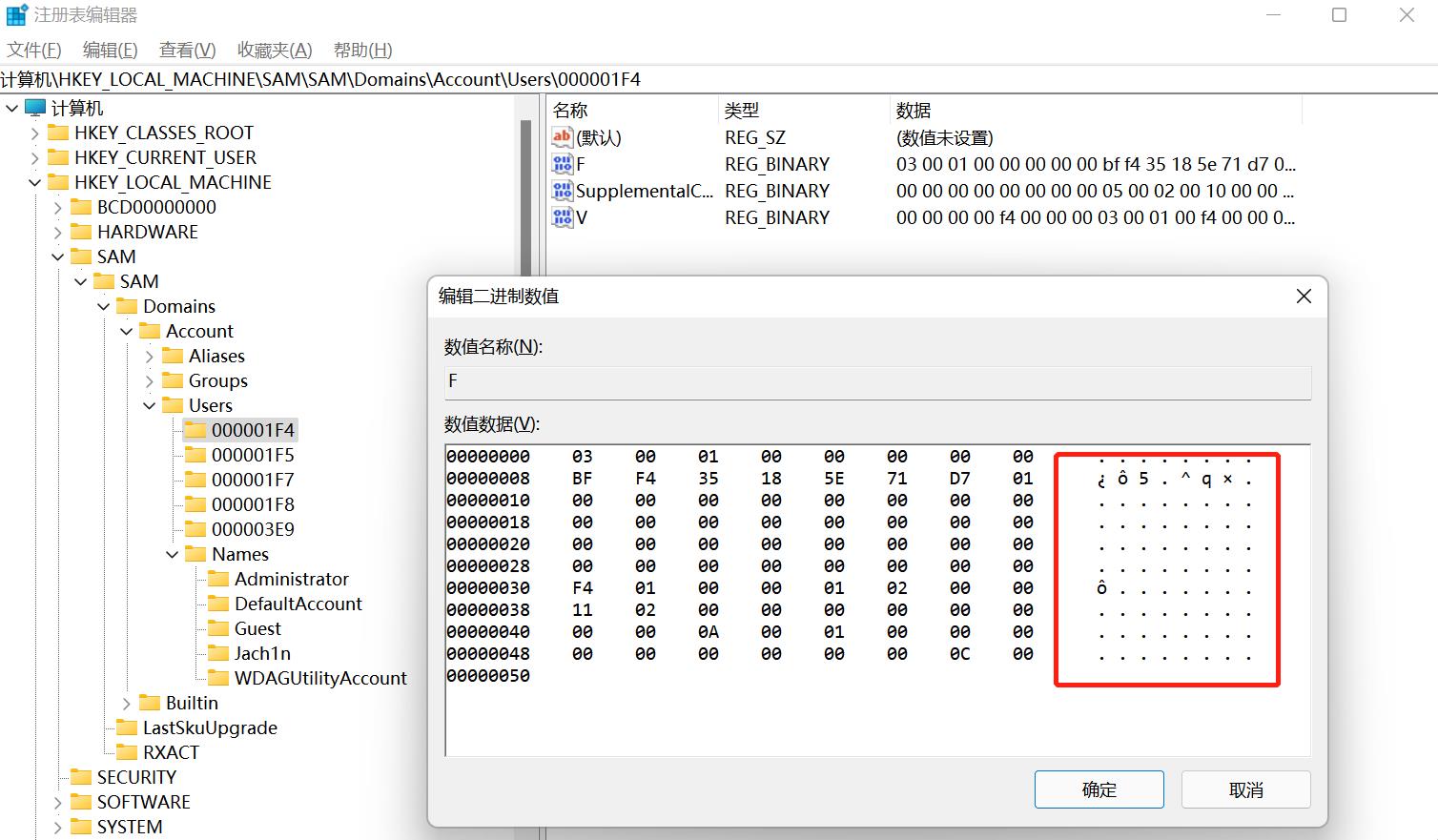Click the BCD00000000 folder icon
Screen dimensions: 1438x840
81,207
